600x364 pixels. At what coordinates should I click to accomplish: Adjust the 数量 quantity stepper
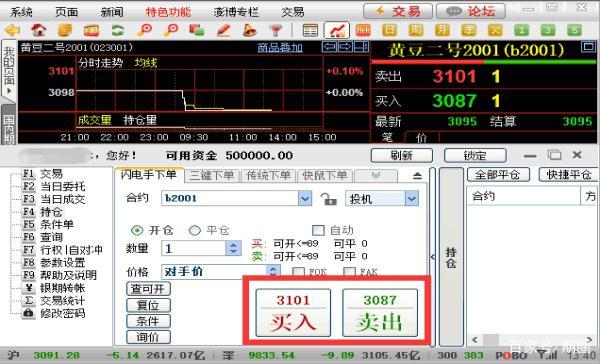(x=233, y=248)
